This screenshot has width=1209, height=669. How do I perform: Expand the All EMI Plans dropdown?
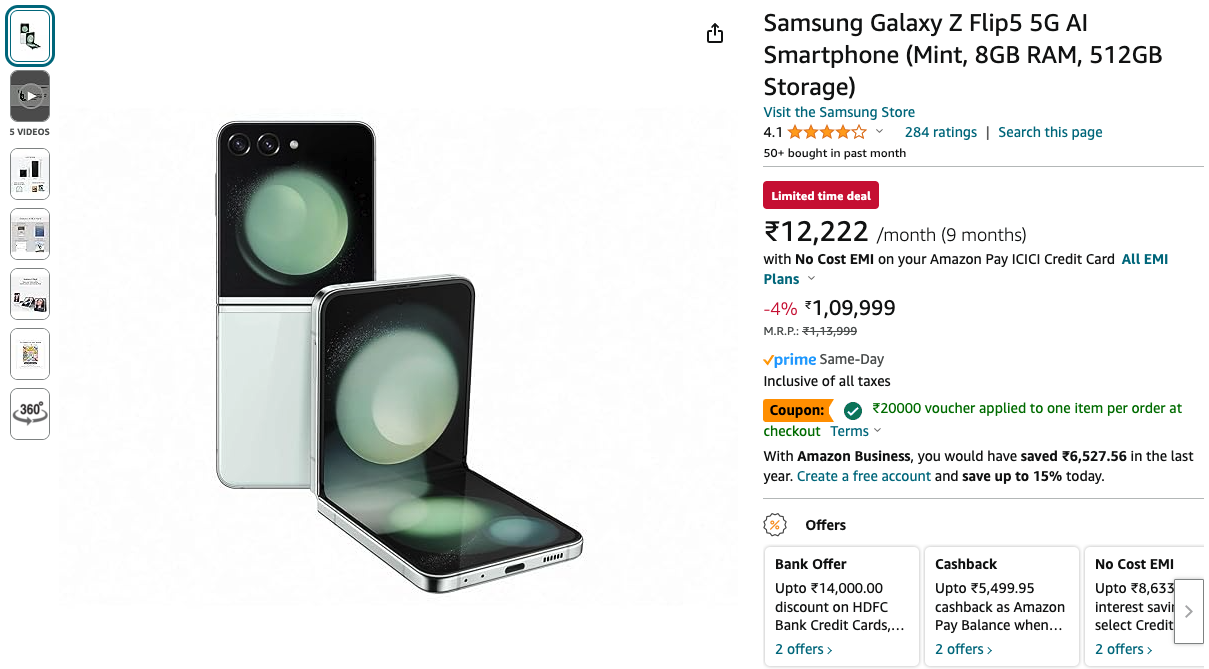click(811, 279)
